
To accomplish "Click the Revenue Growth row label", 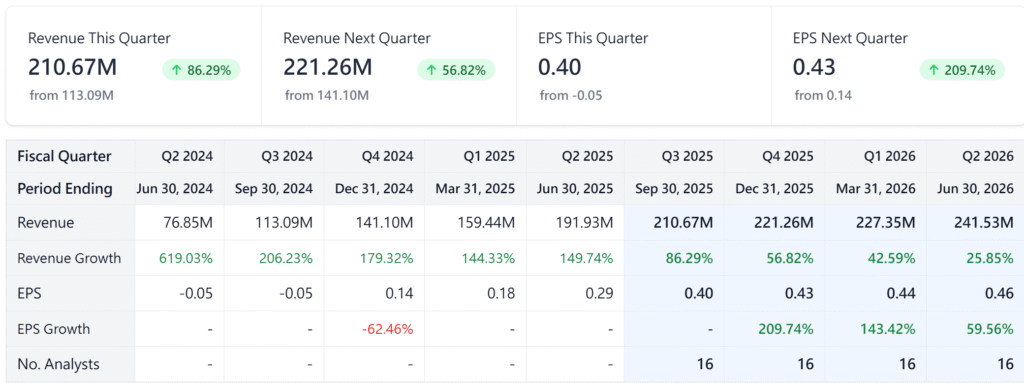I will tap(69, 258).
